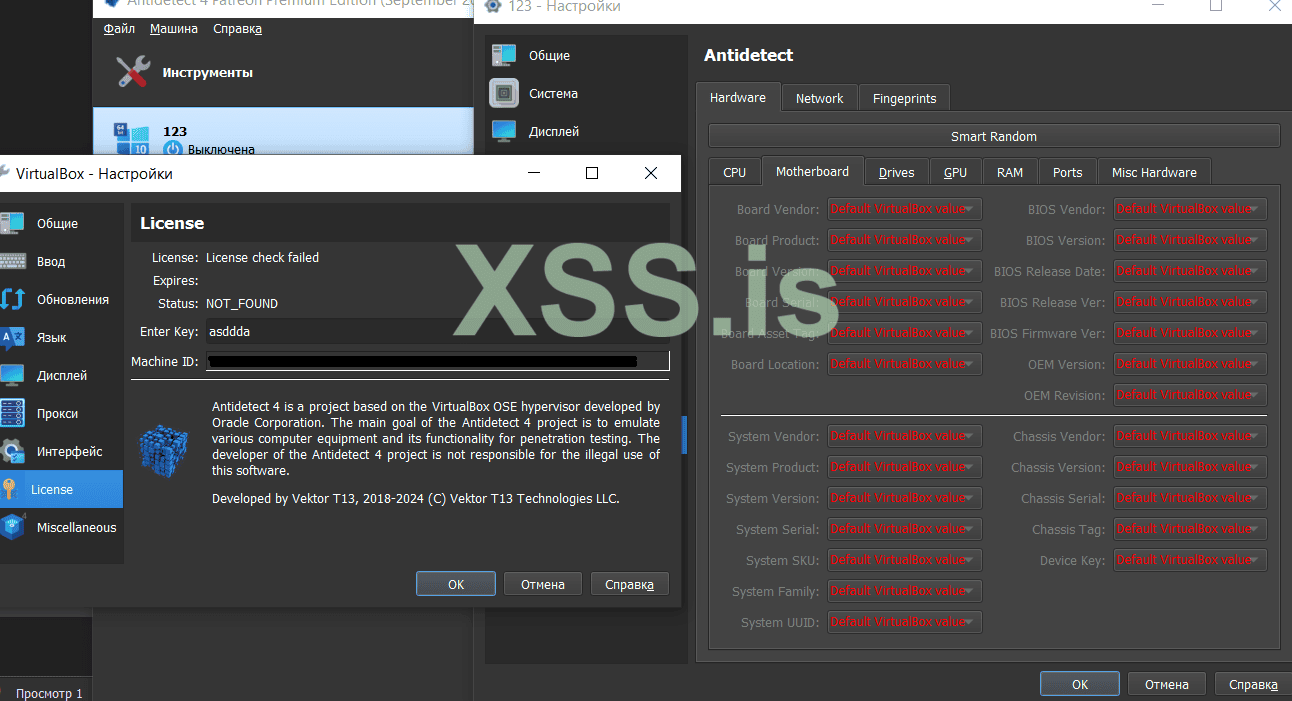This screenshot has width=1292, height=701.
Task: Select the RAM sub-tab
Action: [1010, 172]
